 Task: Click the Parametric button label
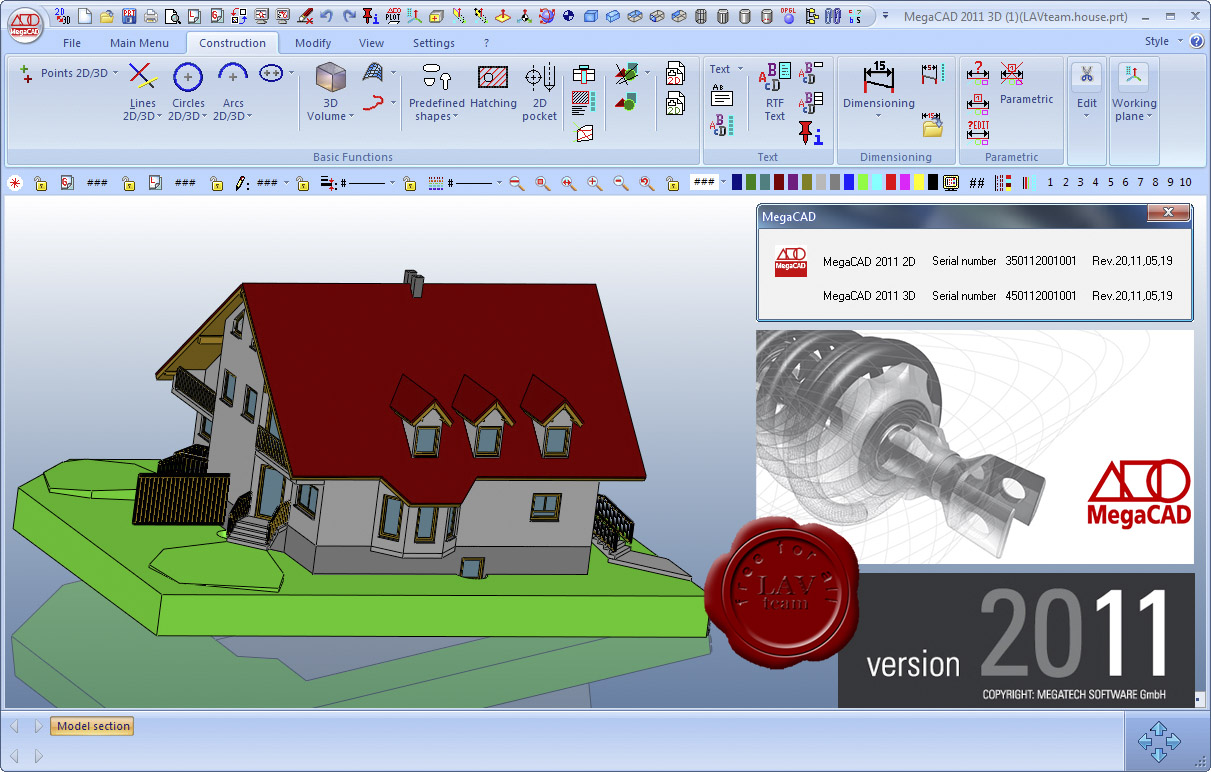point(1027,99)
